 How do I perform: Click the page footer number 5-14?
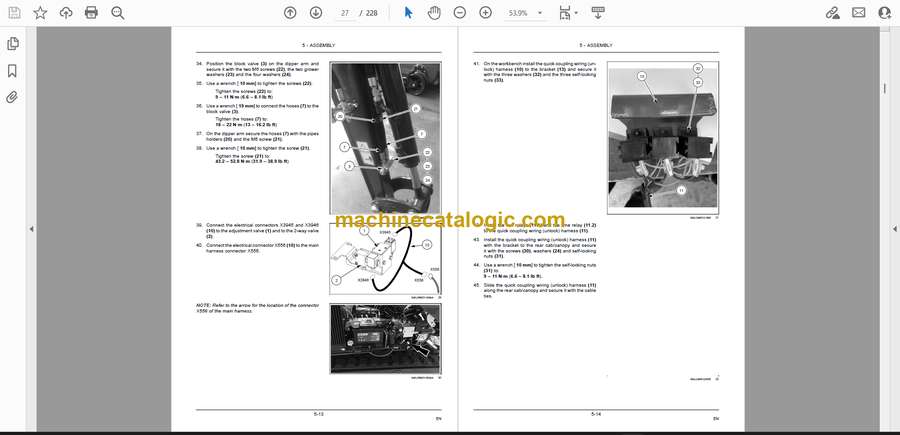596,413
